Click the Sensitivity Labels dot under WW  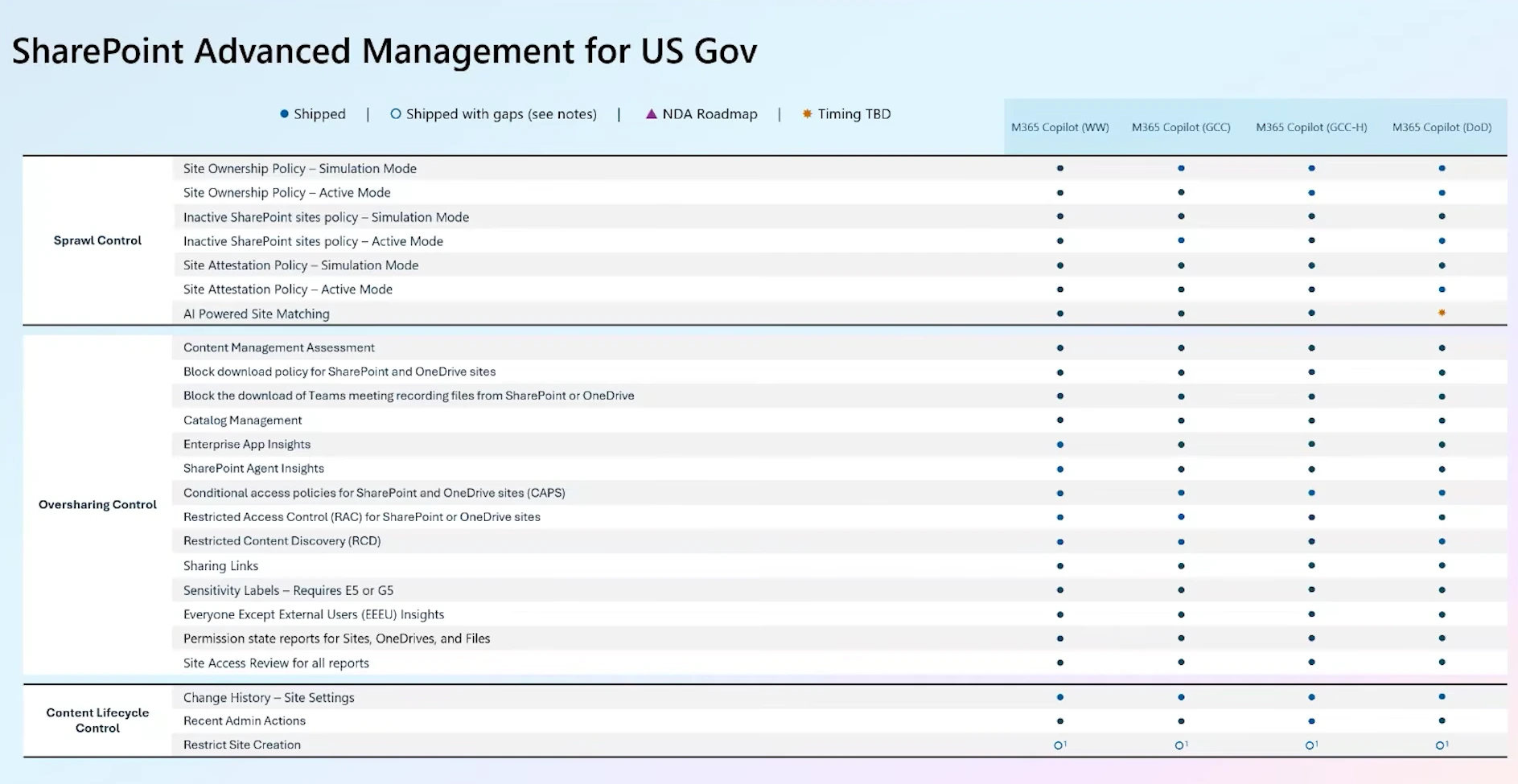pyautogui.click(x=1060, y=590)
